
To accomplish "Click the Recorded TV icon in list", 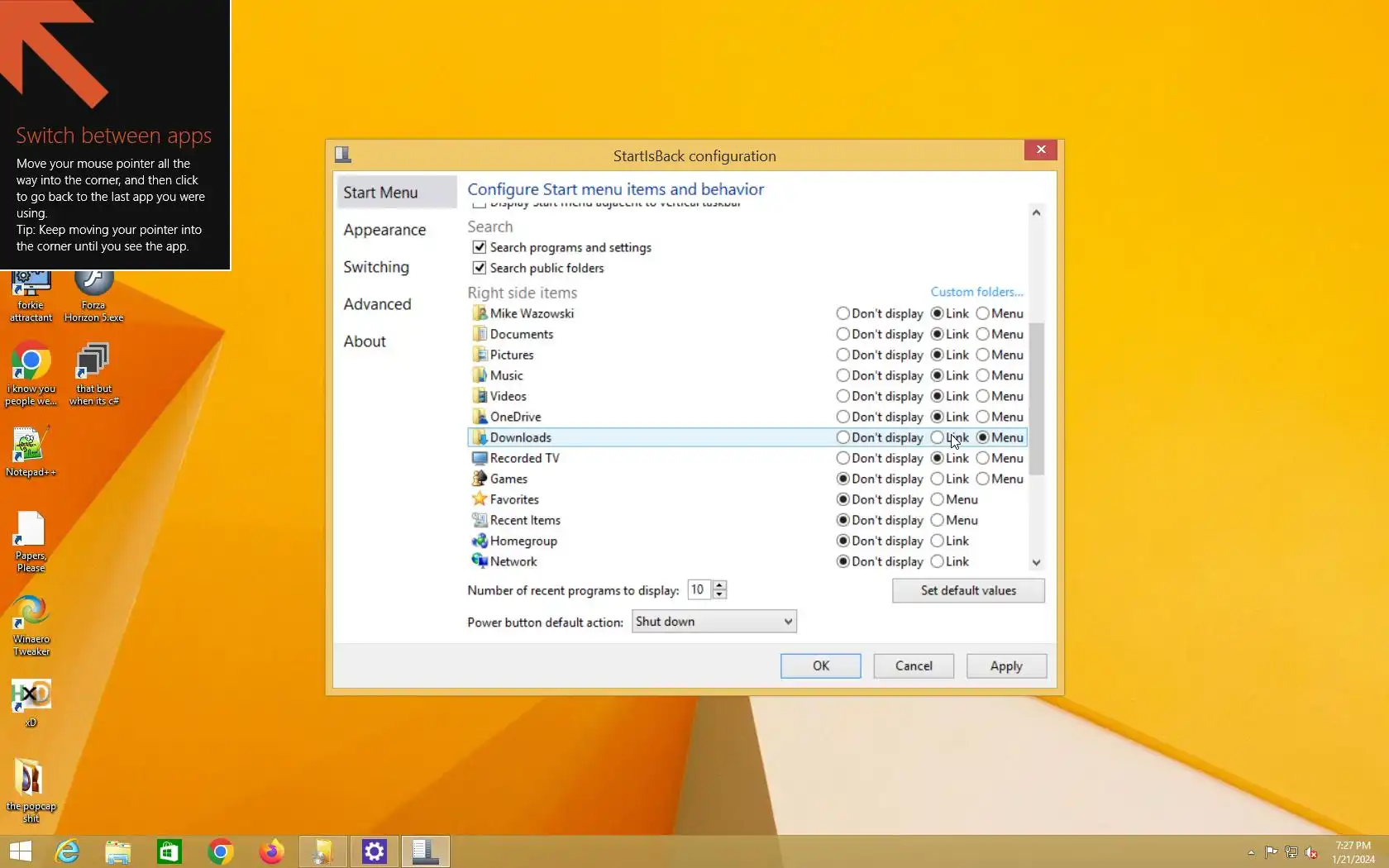I will click(x=480, y=458).
